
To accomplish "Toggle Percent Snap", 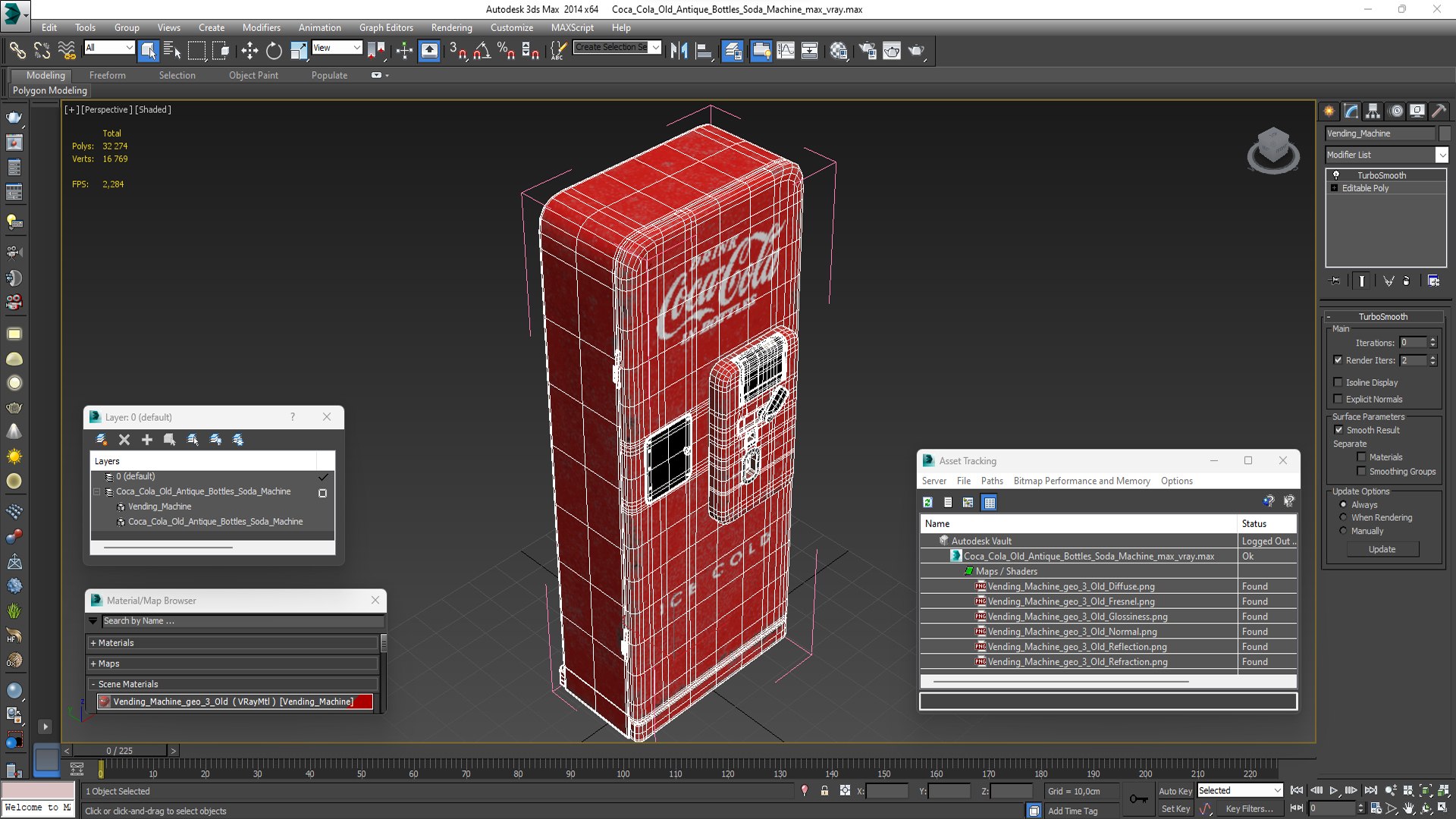I will click(506, 51).
